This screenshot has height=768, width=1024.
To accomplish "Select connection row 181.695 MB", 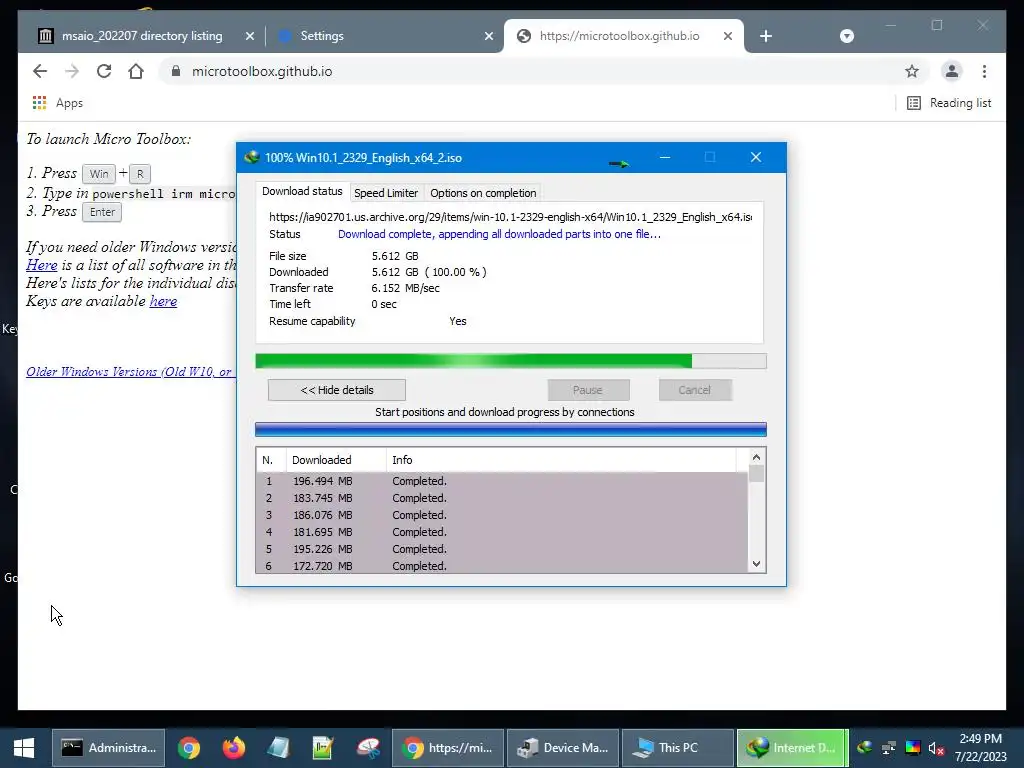I will 502,532.
